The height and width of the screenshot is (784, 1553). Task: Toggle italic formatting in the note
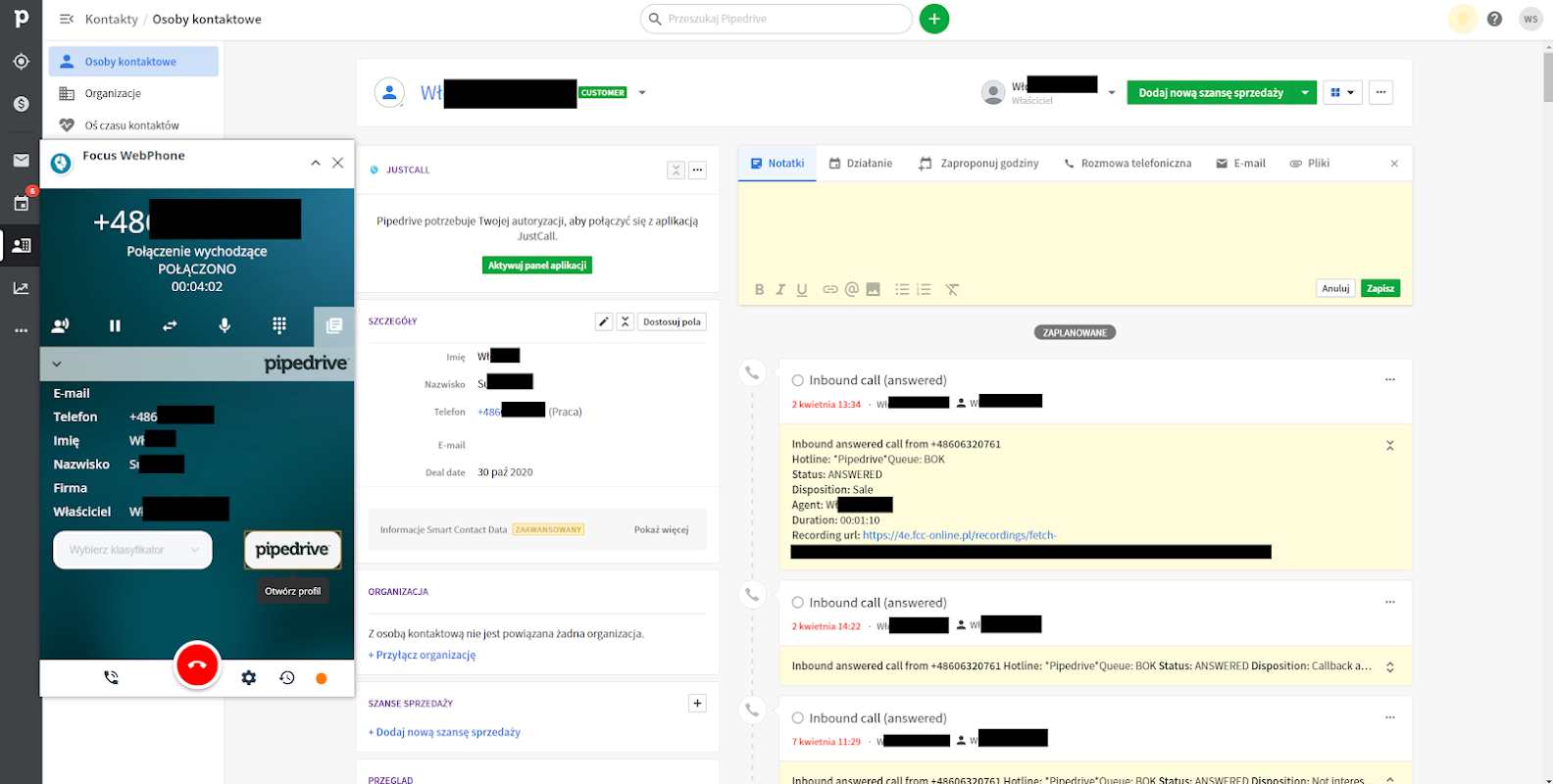point(780,289)
